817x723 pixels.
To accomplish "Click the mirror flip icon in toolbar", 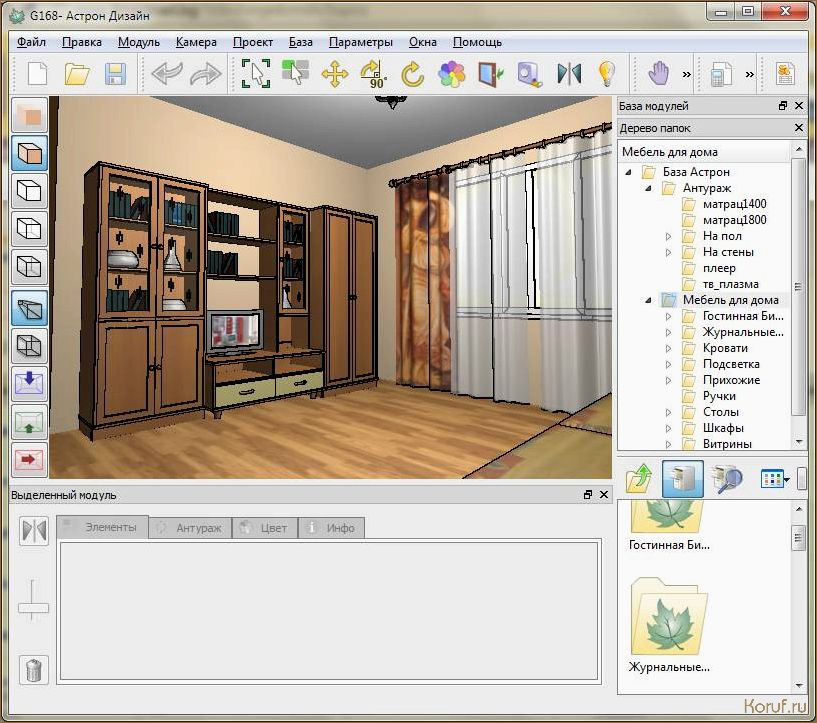I will click(x=569, y=74).
